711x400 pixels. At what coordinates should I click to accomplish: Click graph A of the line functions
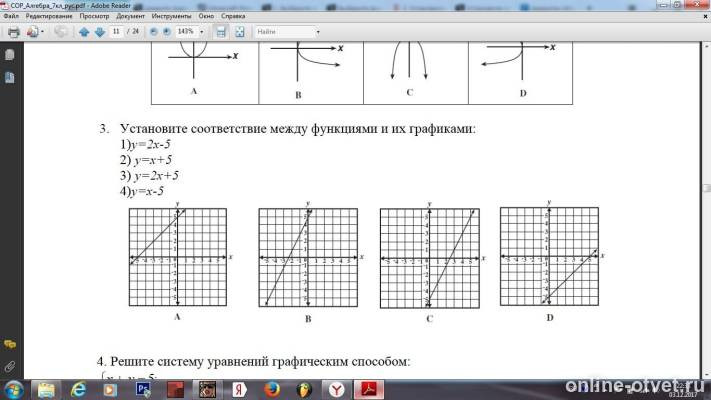(x=178, y=257)
